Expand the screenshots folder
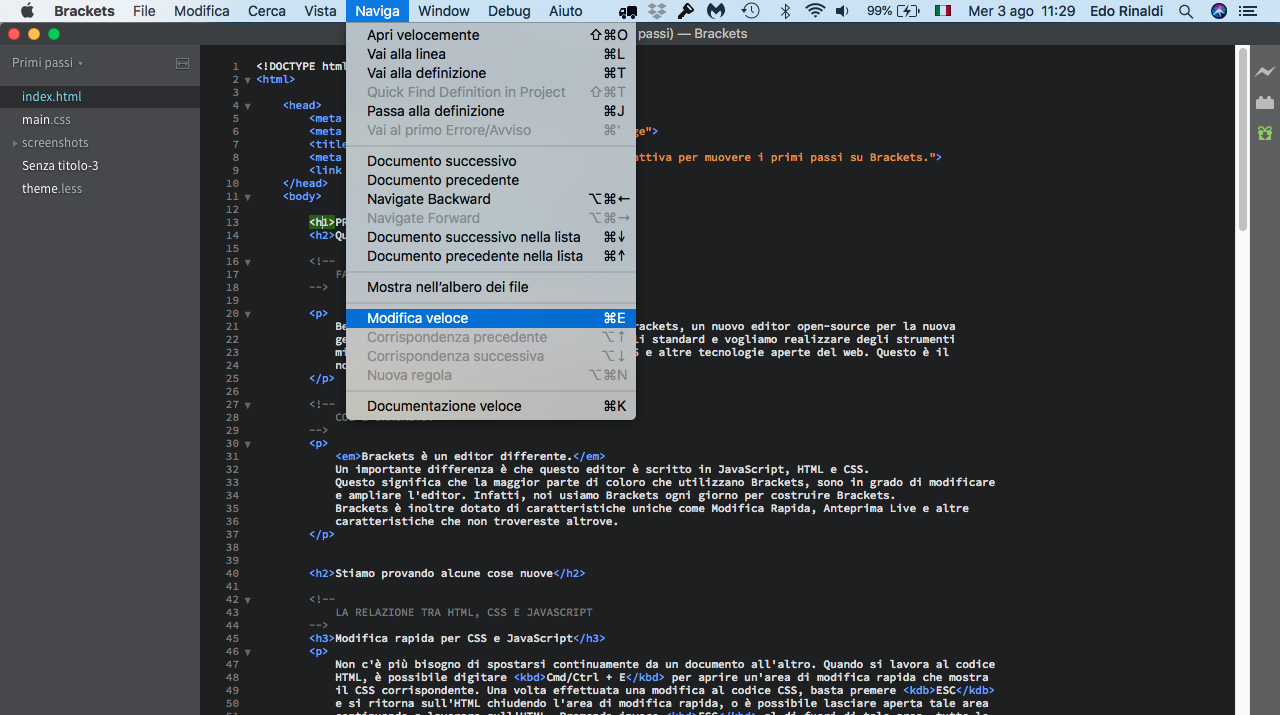1280x715 pixels. click(15, 143)
